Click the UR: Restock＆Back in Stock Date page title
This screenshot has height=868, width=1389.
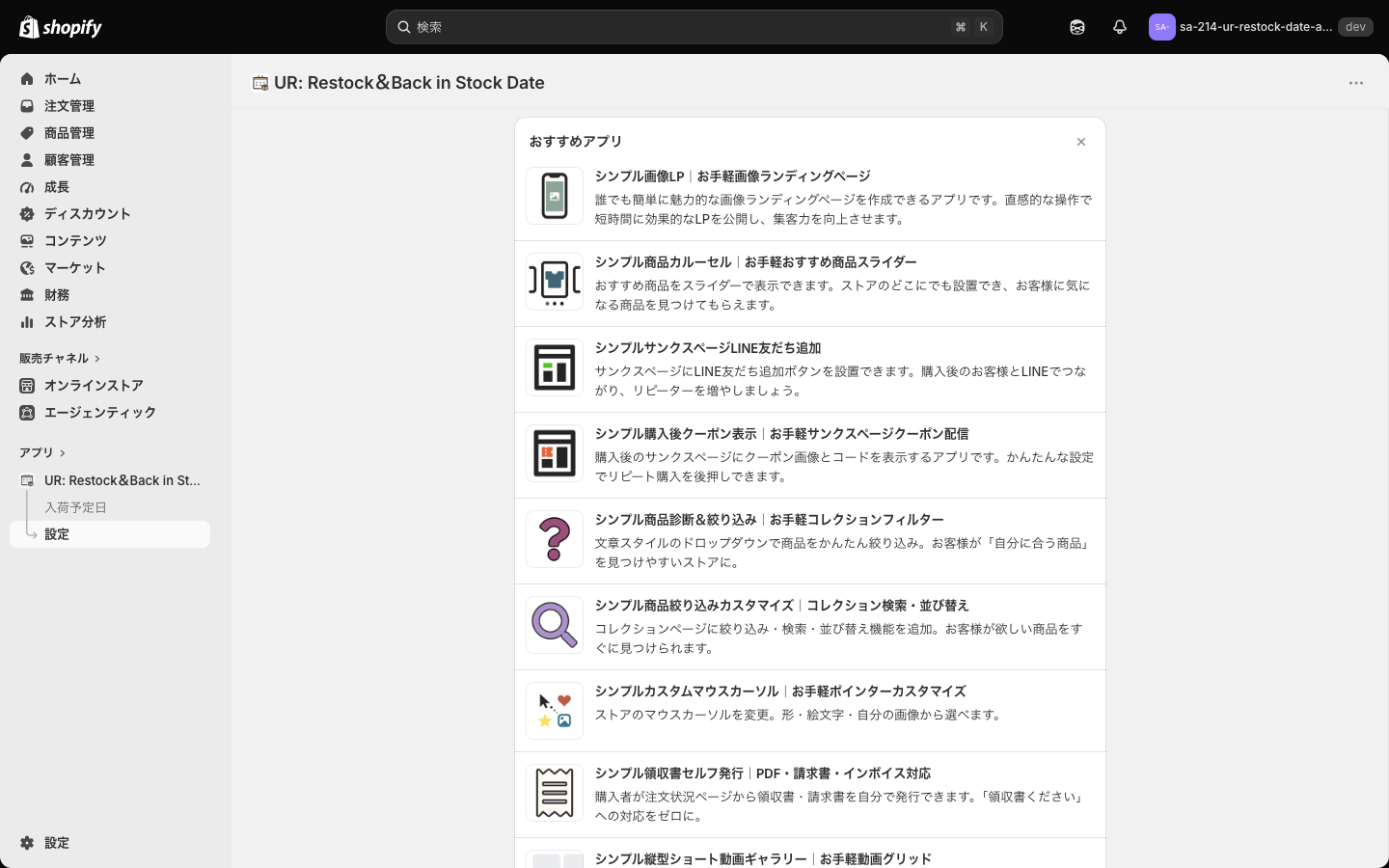(409, 83)
